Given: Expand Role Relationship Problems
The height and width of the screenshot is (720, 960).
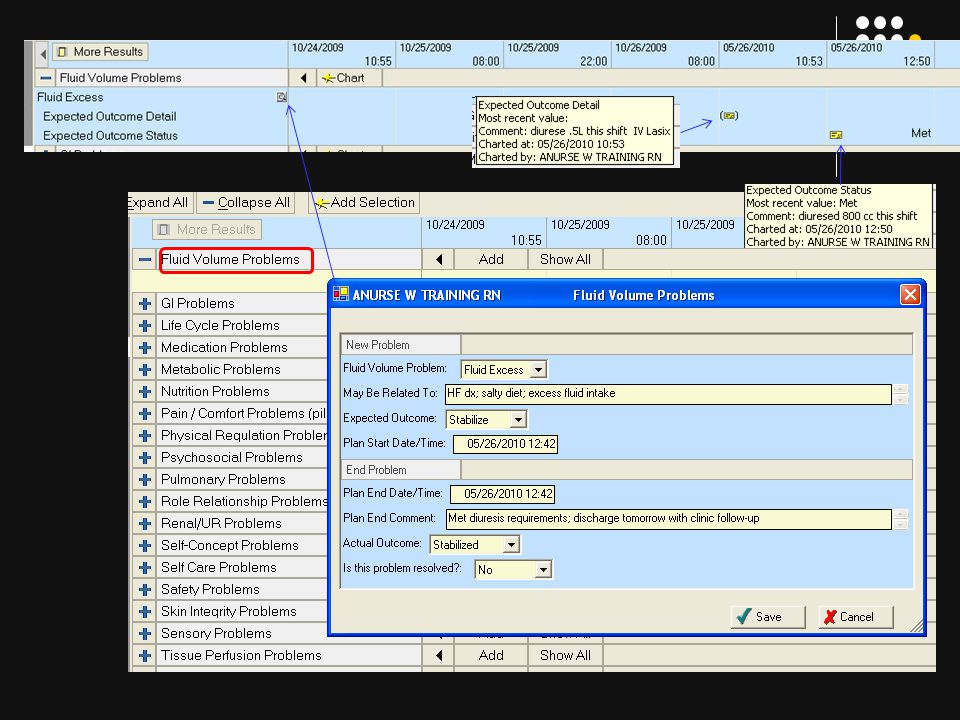Looking at the screenshot, I should (x=144, y=502).
